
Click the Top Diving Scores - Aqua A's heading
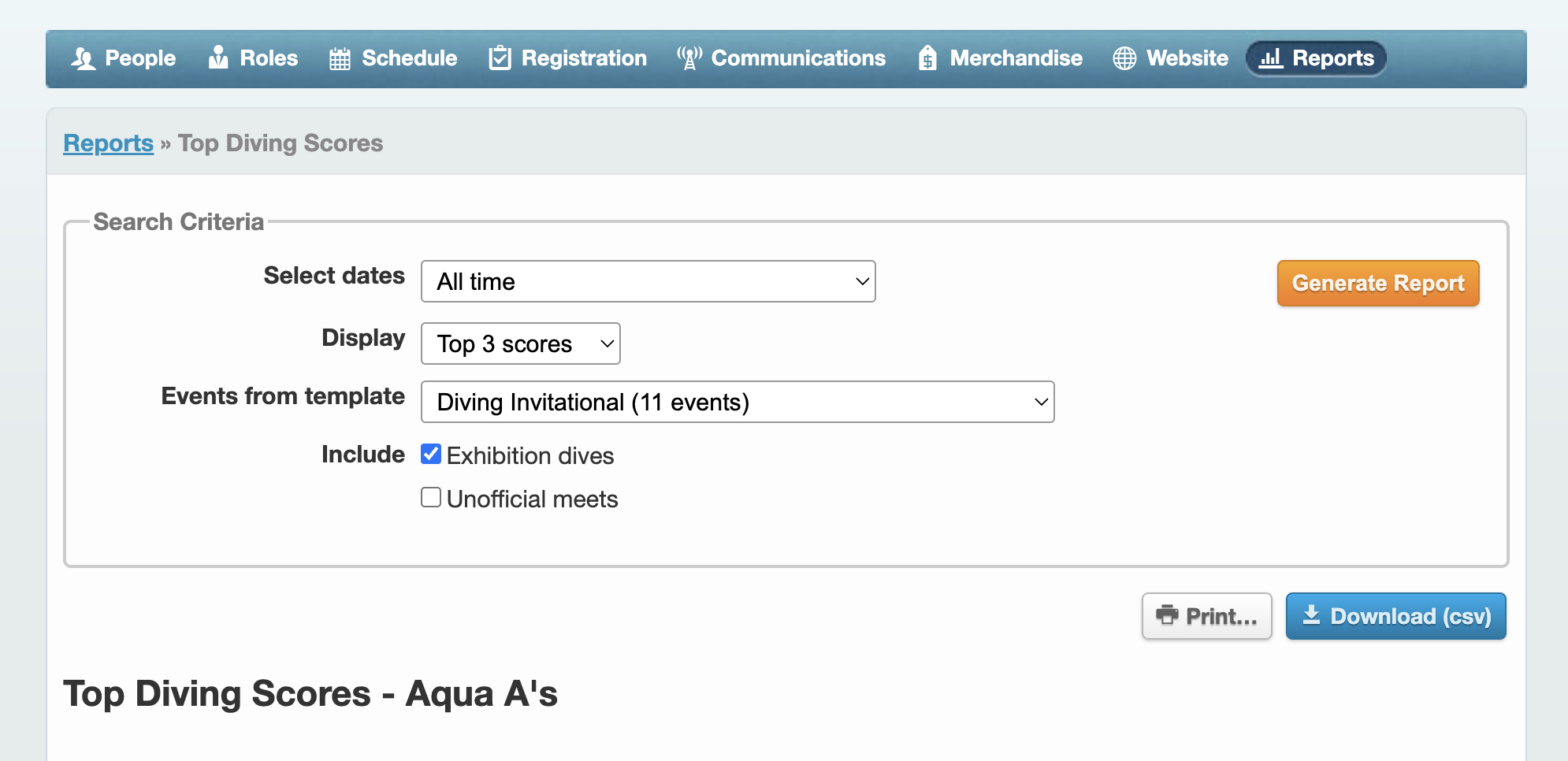[x=310, y=694]
